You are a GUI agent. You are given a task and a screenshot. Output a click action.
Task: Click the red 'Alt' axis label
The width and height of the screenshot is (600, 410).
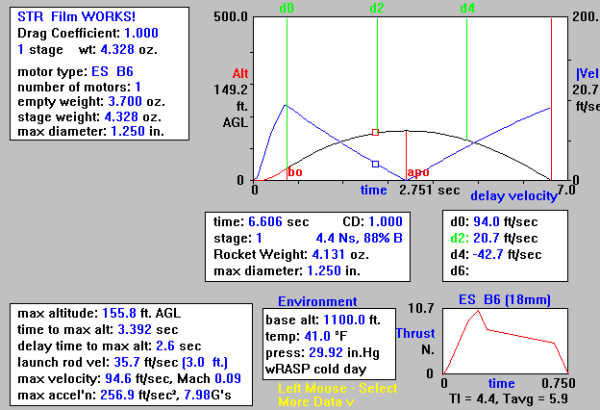pyautogui.click(x=240, y=73)
